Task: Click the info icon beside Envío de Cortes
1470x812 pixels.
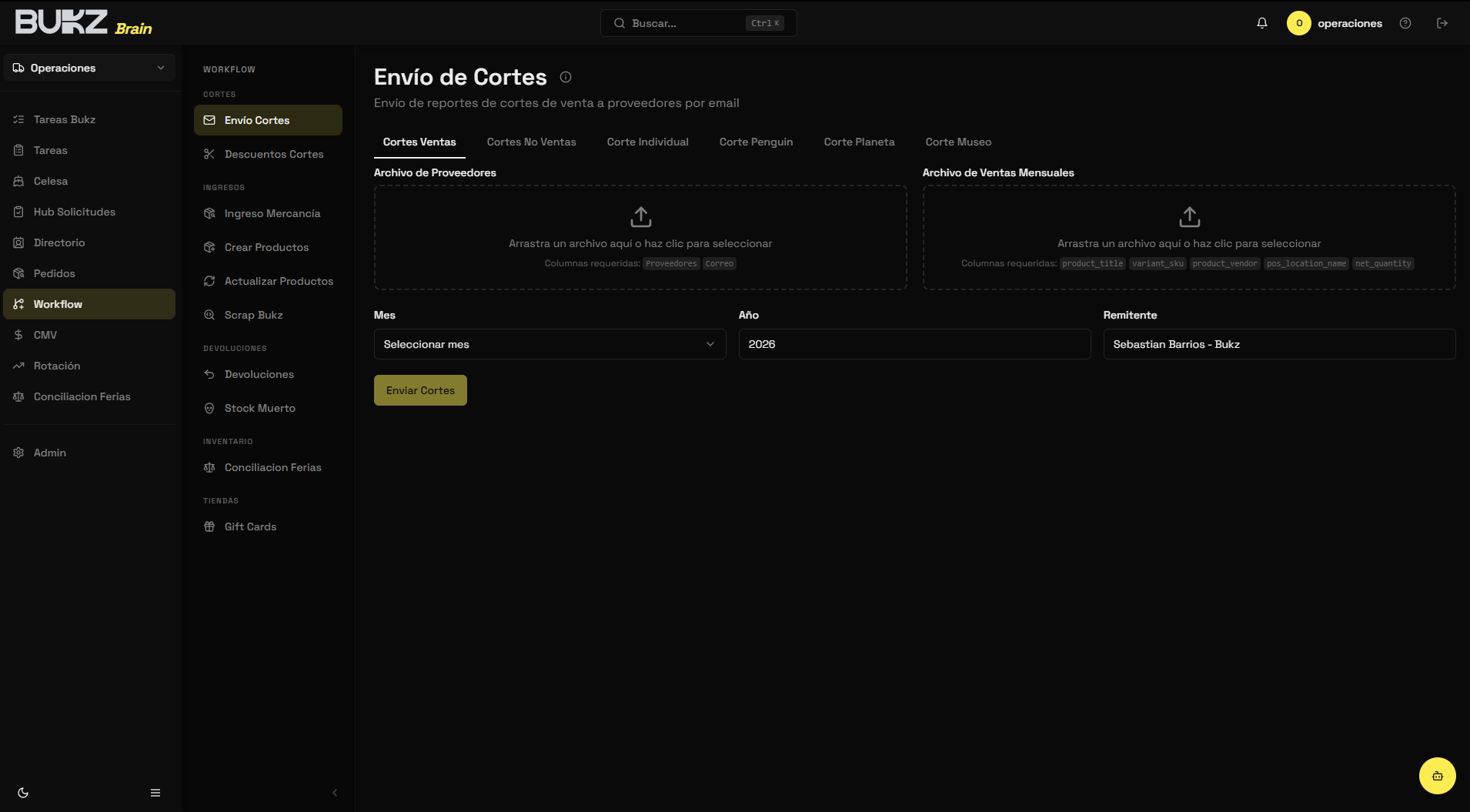Action: tap(566, 77)
